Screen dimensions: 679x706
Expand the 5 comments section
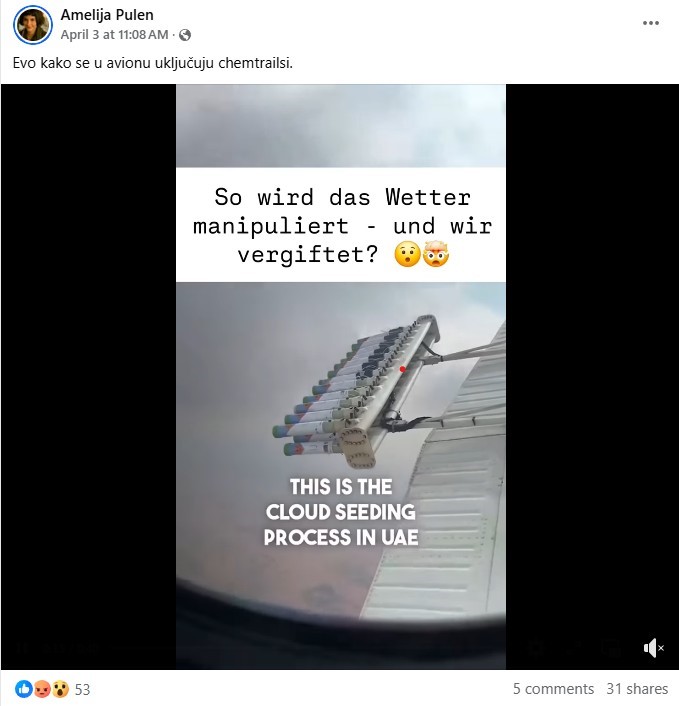[x=553, y=689]
